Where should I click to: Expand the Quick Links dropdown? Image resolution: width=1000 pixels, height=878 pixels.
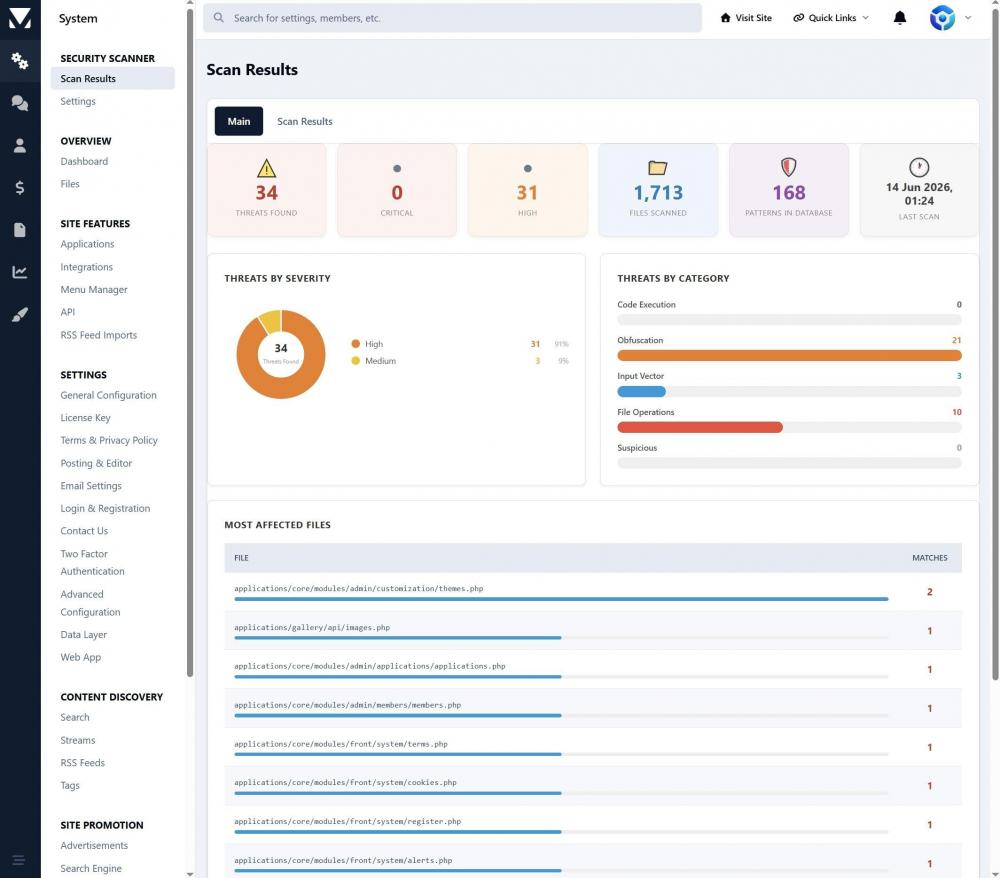click(830, 18)
